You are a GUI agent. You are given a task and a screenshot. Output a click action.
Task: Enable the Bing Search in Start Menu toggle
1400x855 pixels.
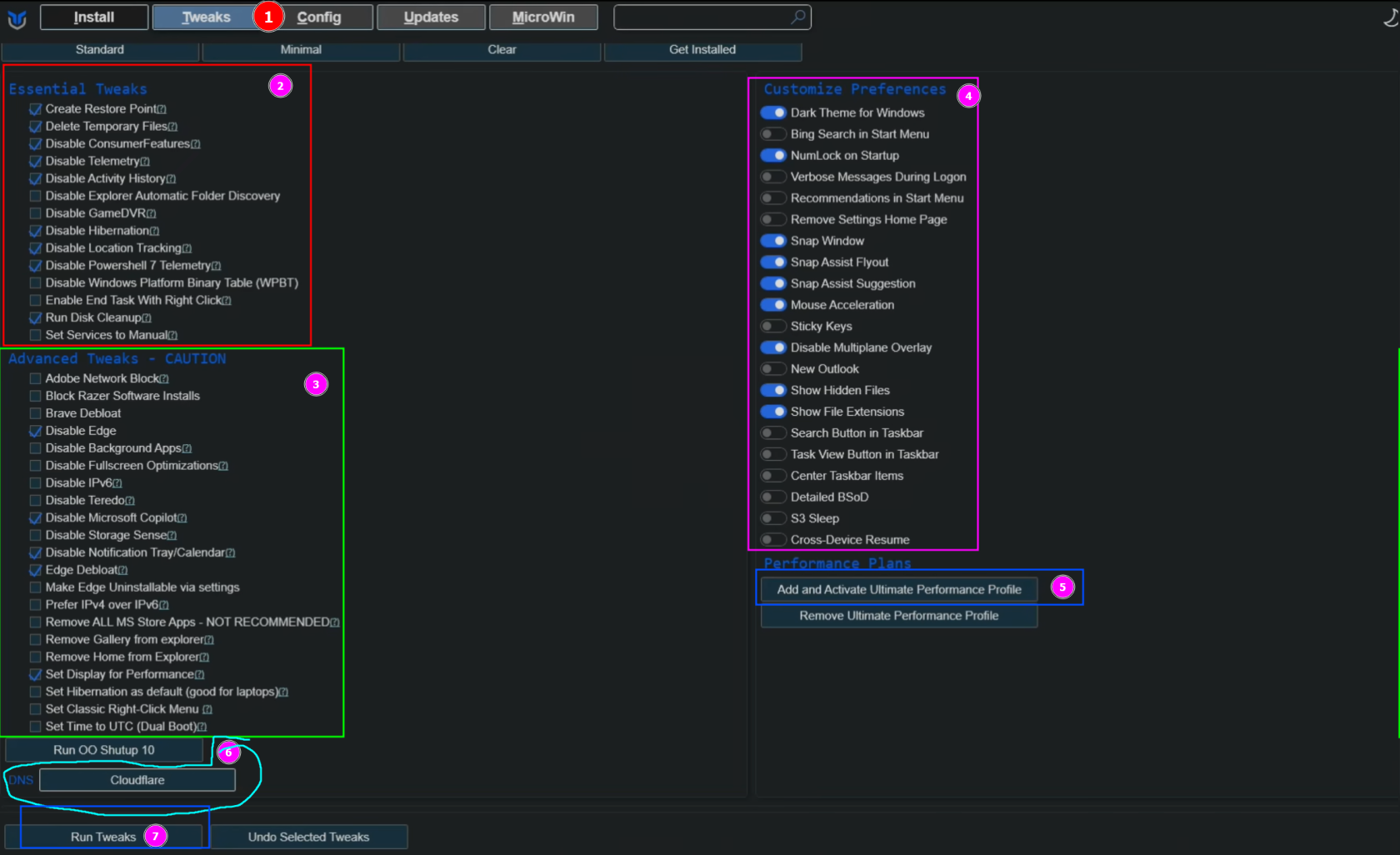point(773,134)
